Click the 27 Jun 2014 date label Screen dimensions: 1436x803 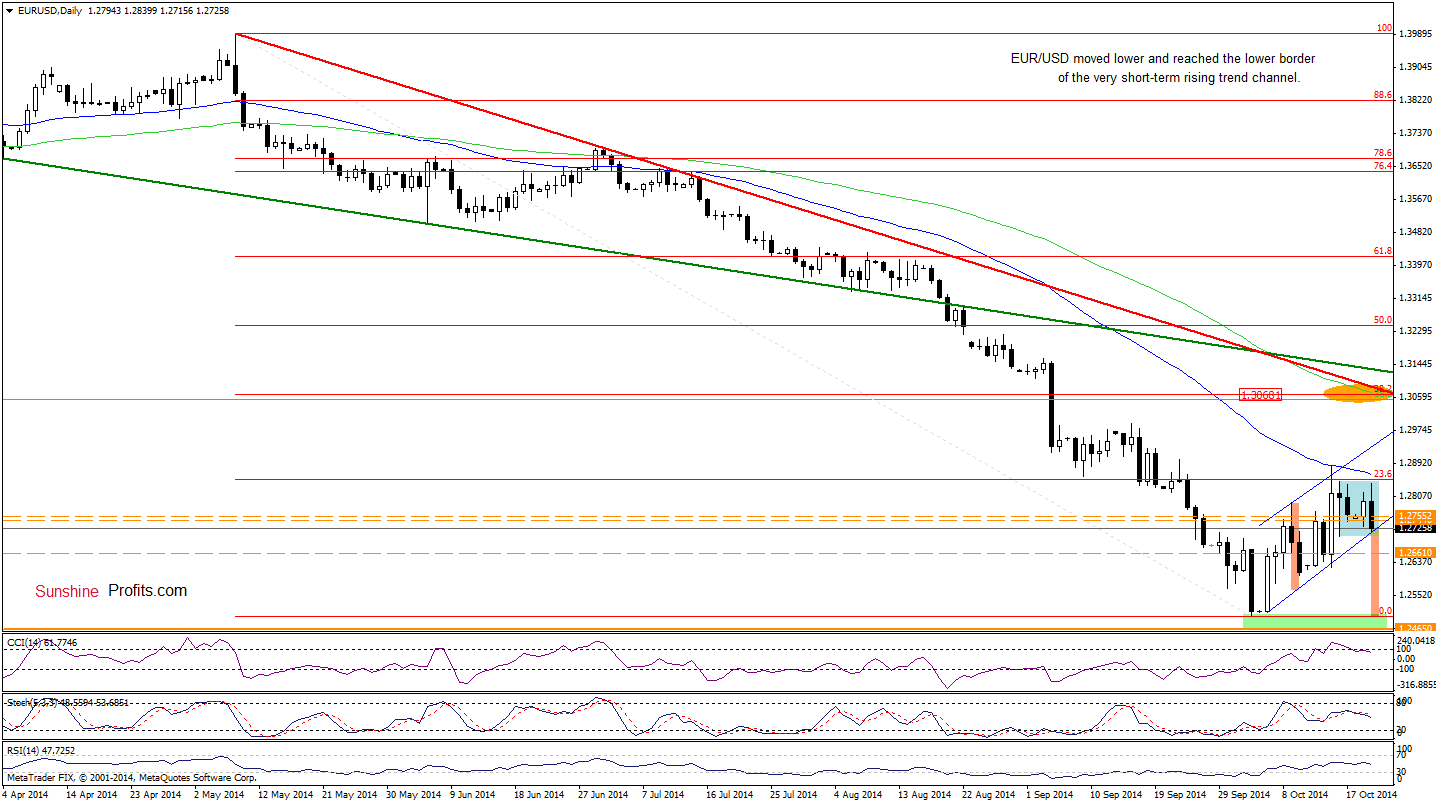coord(603,794)
